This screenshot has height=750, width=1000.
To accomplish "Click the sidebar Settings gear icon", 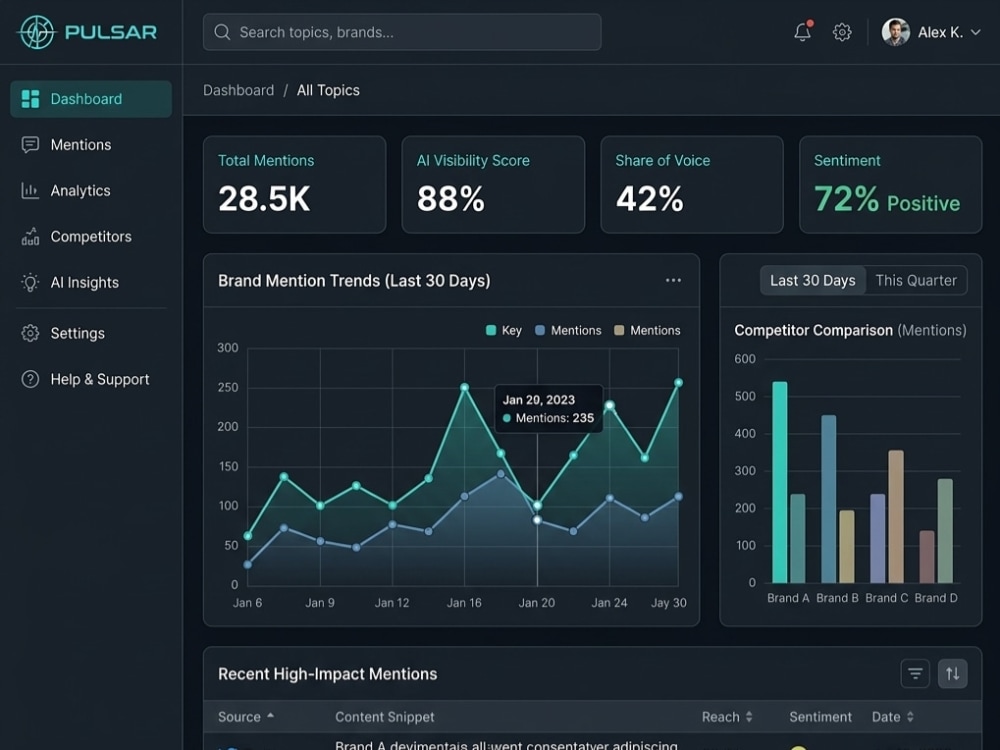I will pyautogui.click(x=30, y=334).
